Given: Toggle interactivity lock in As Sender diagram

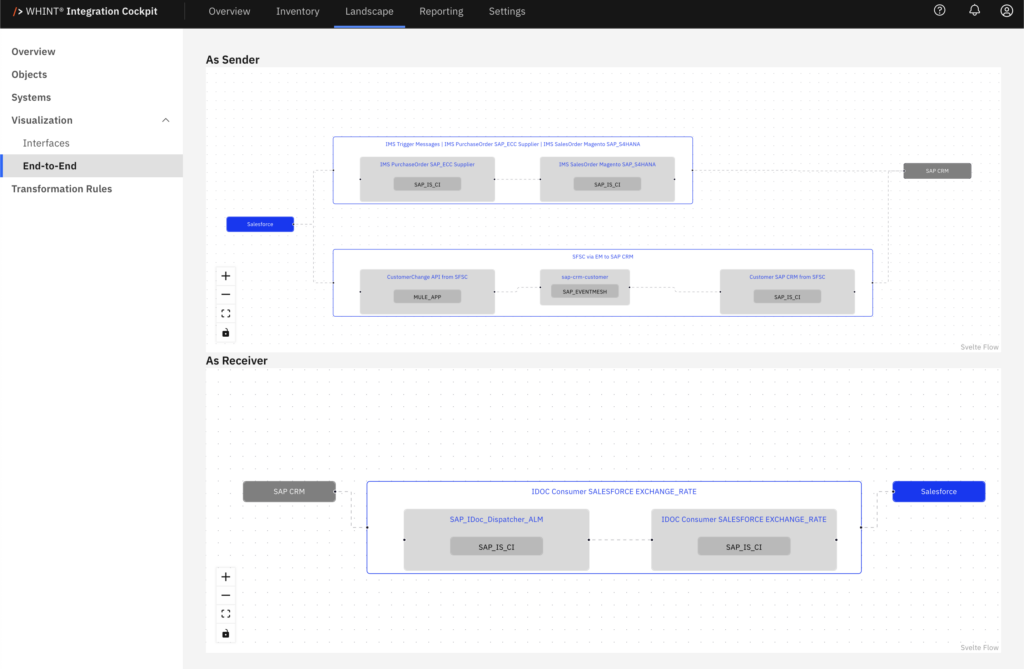Looking at the screenshot, I should [x=226, y=332].
